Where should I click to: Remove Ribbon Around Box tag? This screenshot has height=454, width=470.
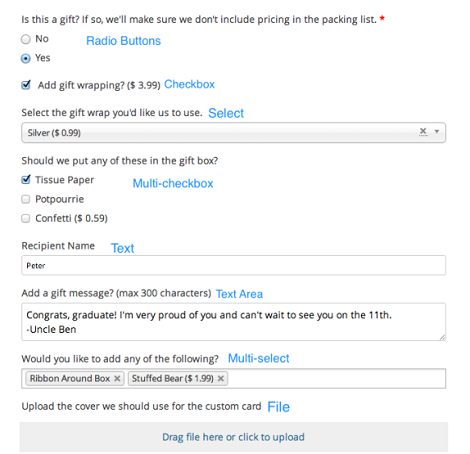pyautogui.click(x=117, y=378)
